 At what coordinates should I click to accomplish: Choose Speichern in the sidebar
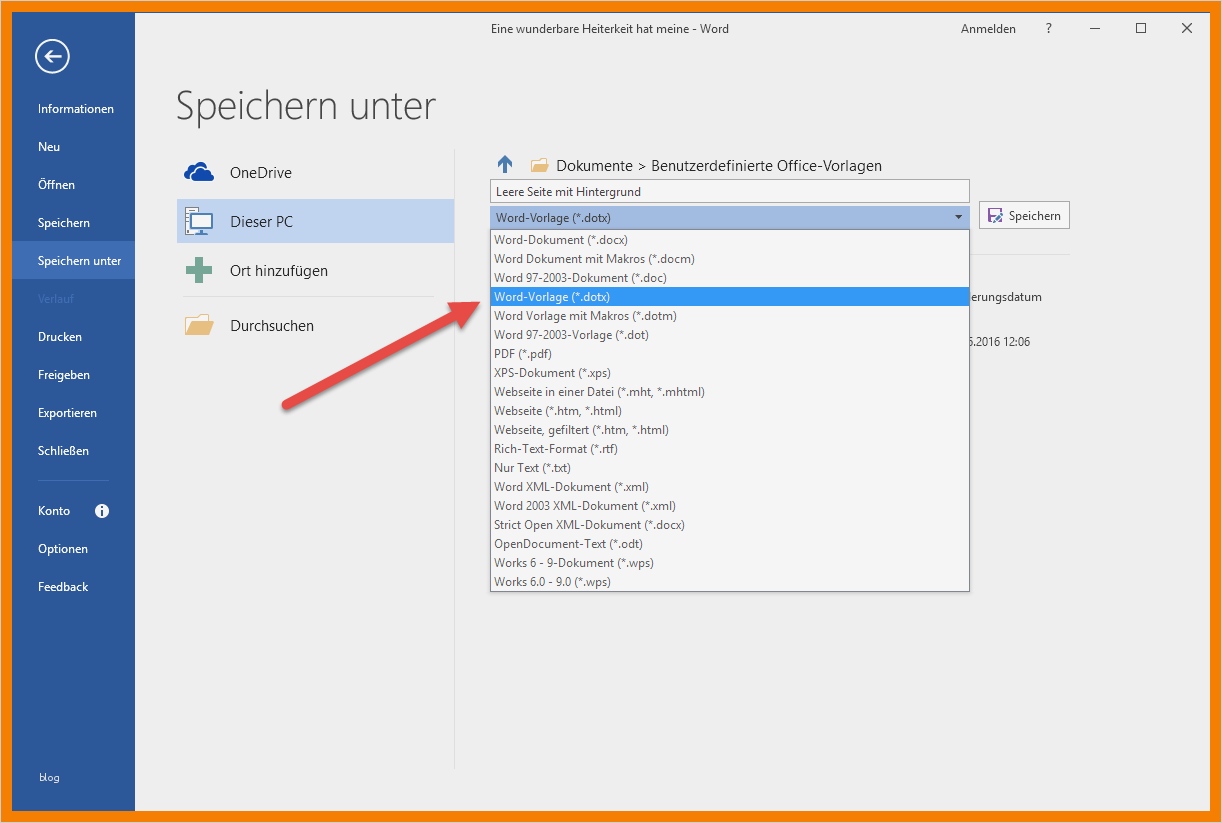[x=64, y=223]
